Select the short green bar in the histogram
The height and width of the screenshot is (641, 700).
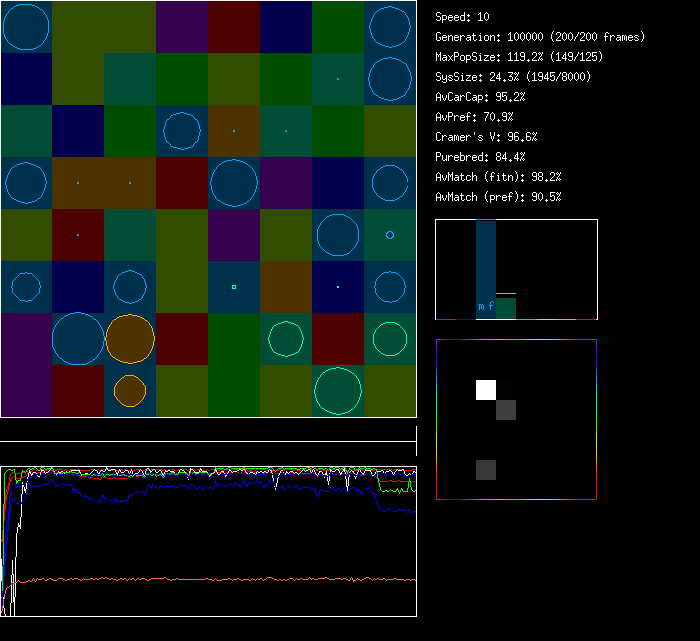click(x=506, y=308)
